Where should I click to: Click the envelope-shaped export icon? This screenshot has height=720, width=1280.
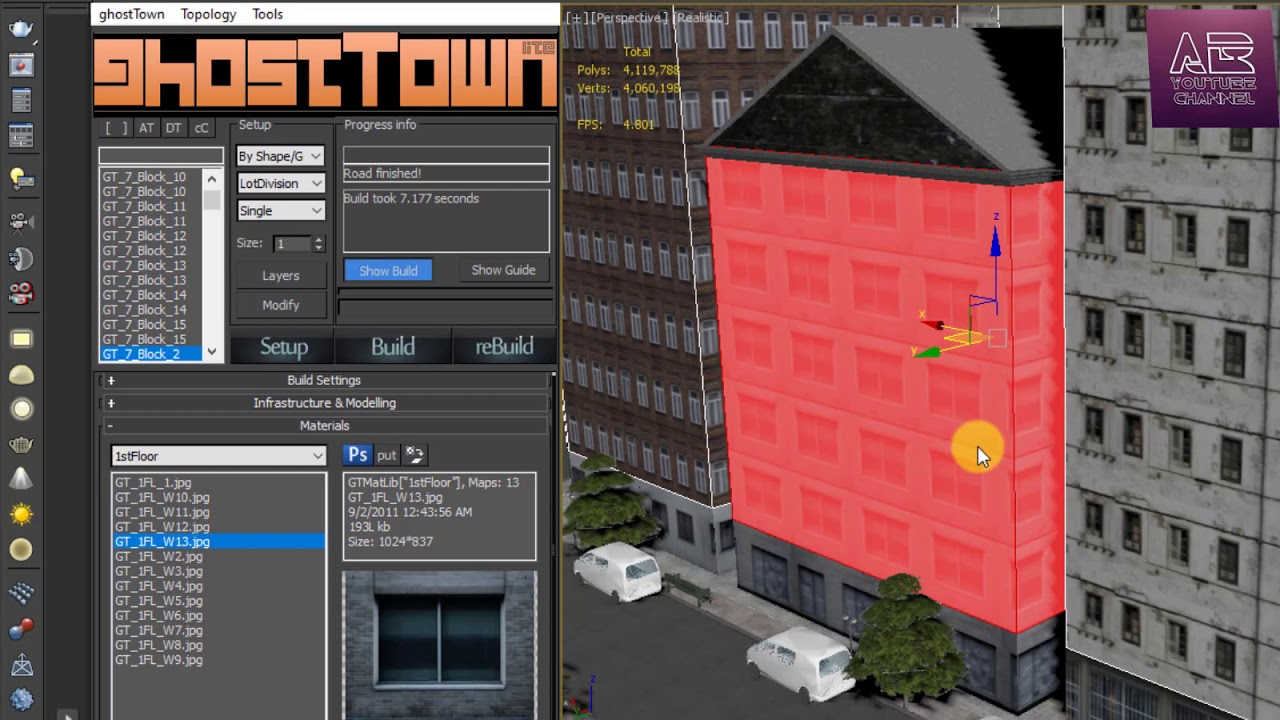click(x=21, y=665)
